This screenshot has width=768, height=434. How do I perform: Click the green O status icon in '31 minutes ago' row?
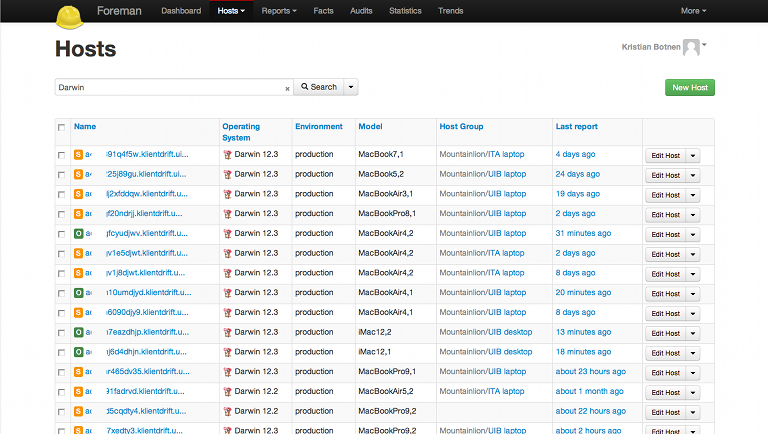pyautogui.click(x=78, y=234)
